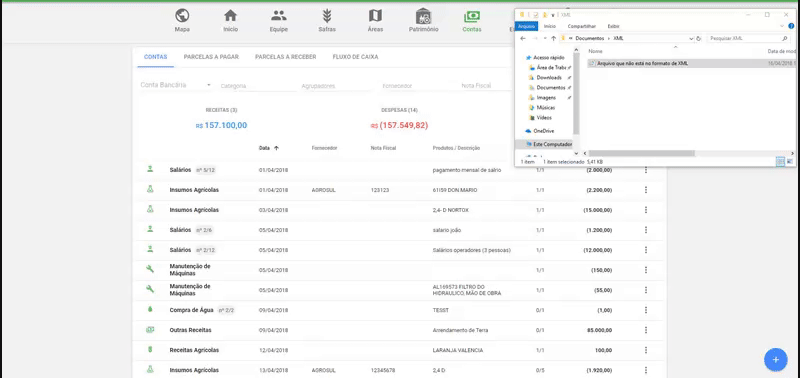Click the Explorer blue help icon

(790, 26)
